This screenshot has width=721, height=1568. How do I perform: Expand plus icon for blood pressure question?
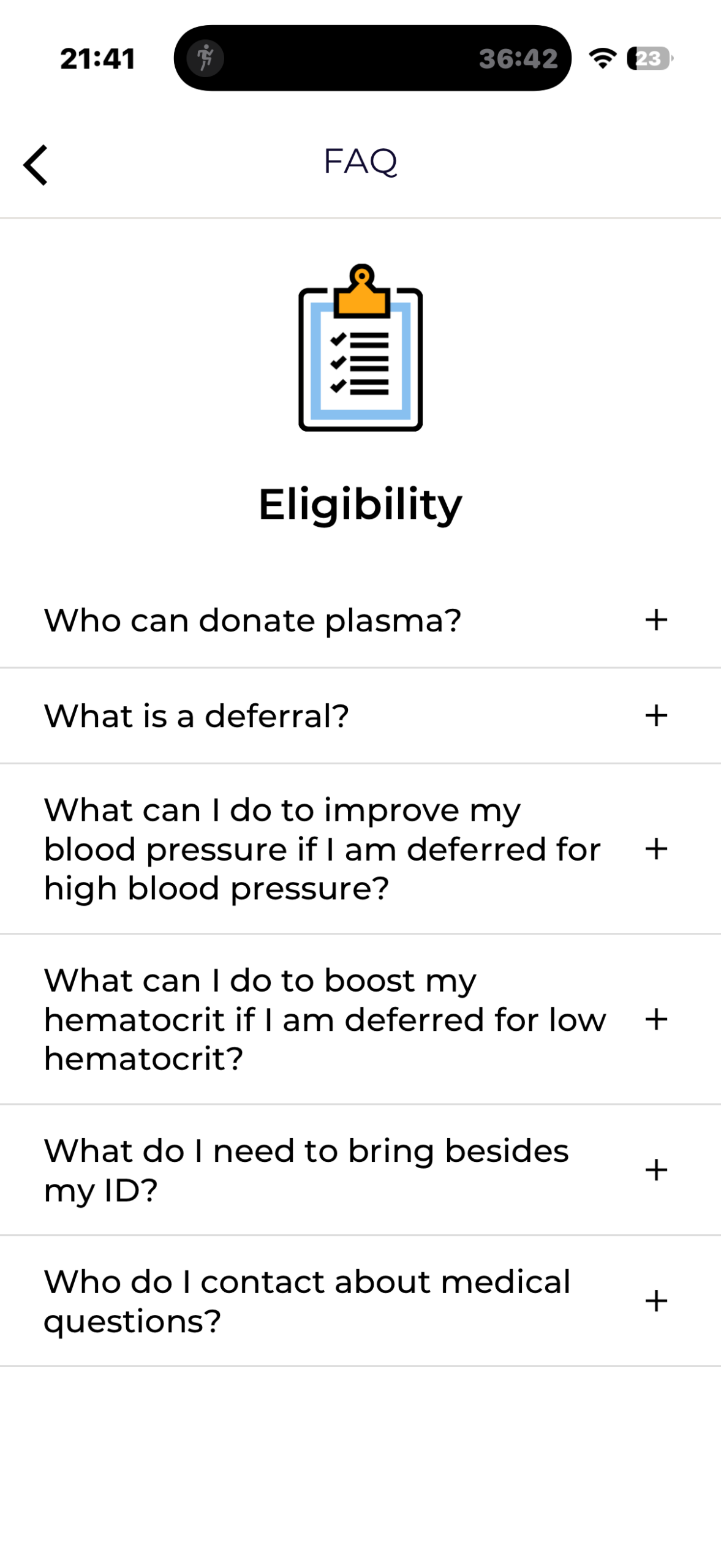[656, 849]
